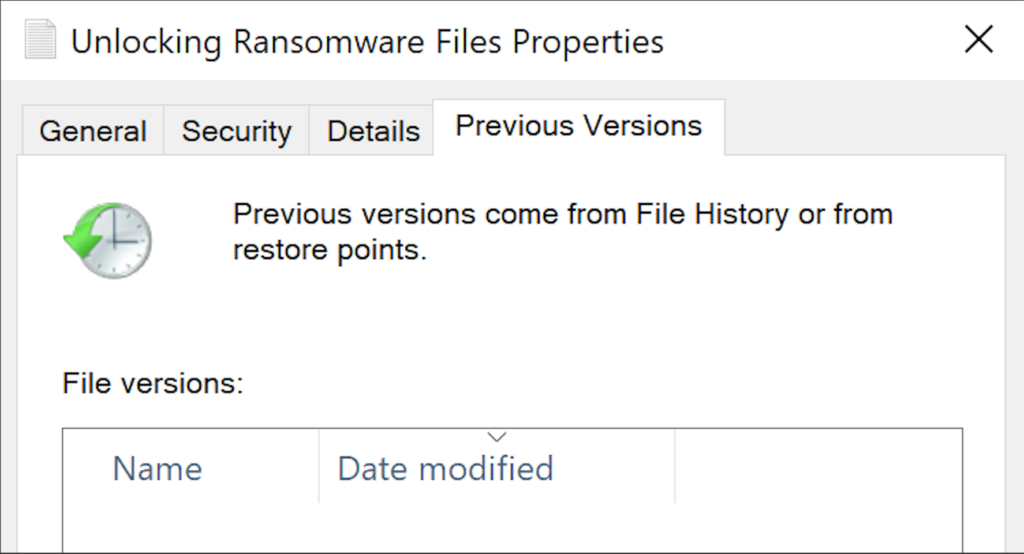Click inside the empty file versions list
1024x554 pixels.
pos(512,528)
